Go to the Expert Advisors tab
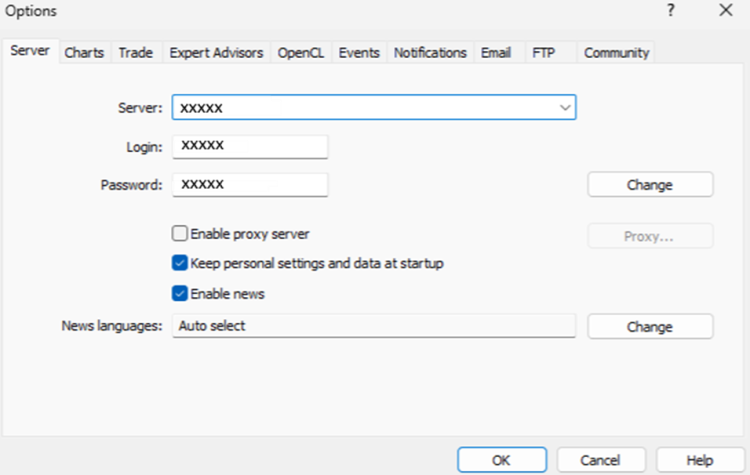This screenshot has width=750, height=475. (x=216, y=52)
